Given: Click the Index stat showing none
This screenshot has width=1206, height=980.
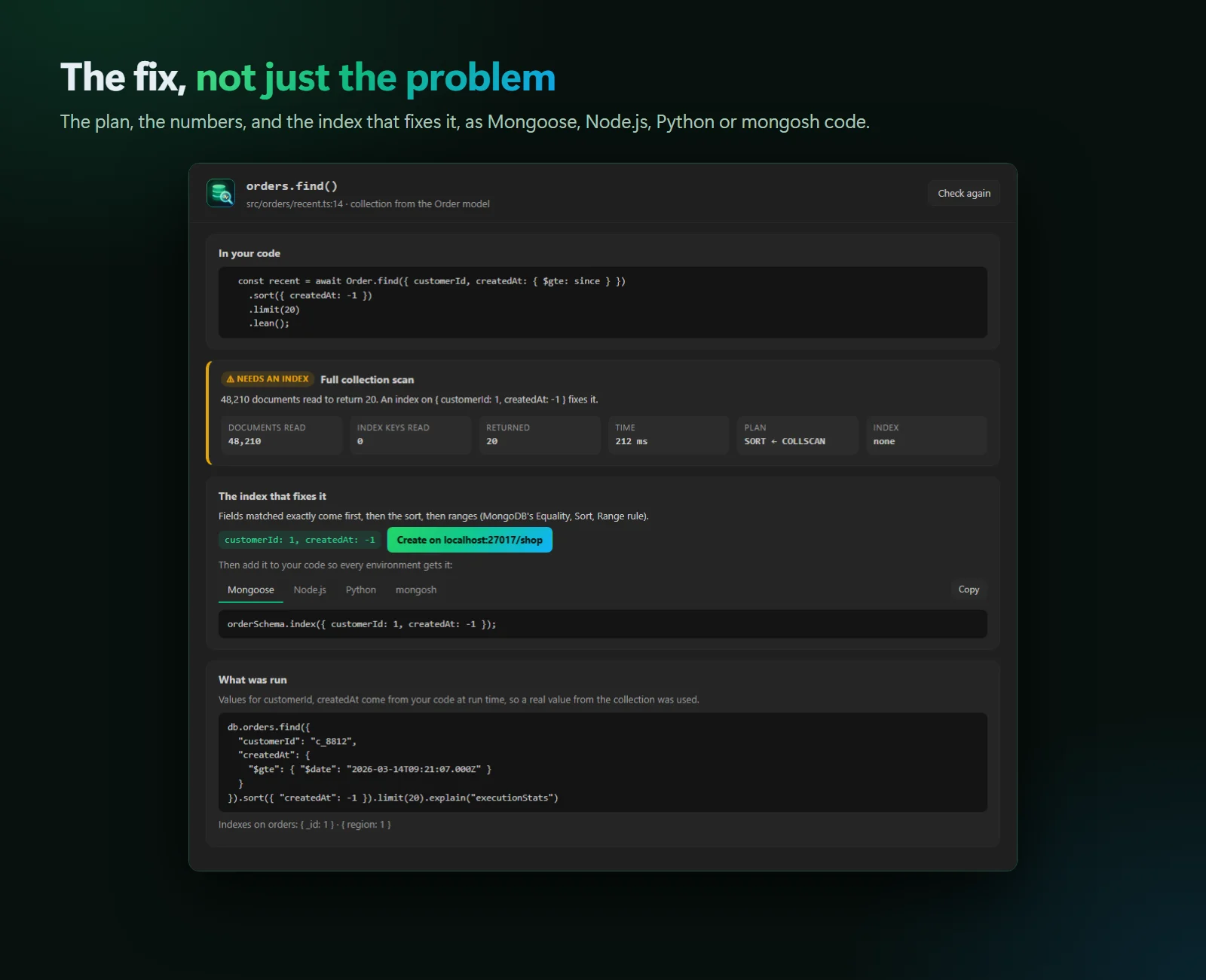Looking at the screenshot, I should tap(926, 435).
